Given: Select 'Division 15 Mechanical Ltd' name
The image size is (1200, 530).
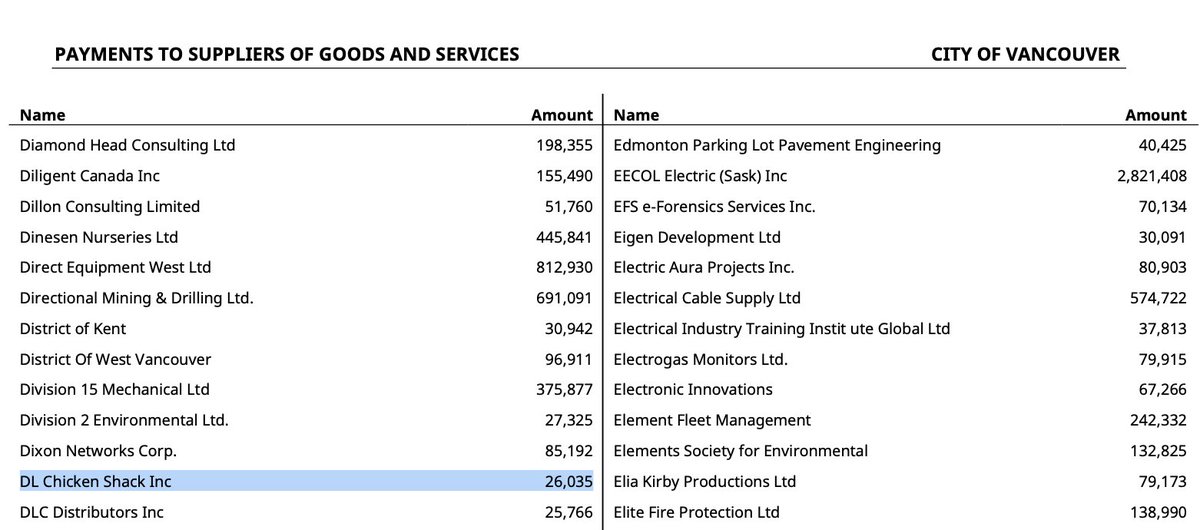Looking at the screenshot, I should pyautogui.click(x=114, y=389).
